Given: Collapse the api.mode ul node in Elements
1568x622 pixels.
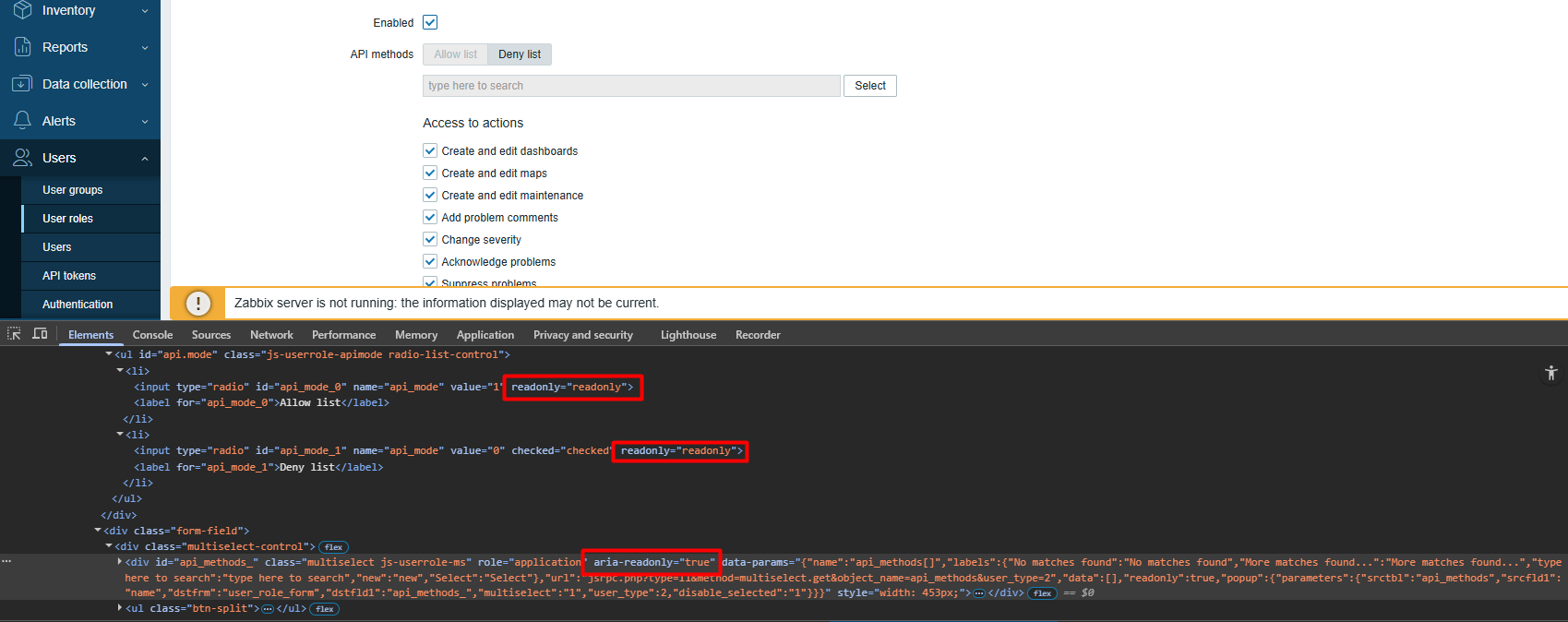Looking at the screenshot, I should [109, 354].
